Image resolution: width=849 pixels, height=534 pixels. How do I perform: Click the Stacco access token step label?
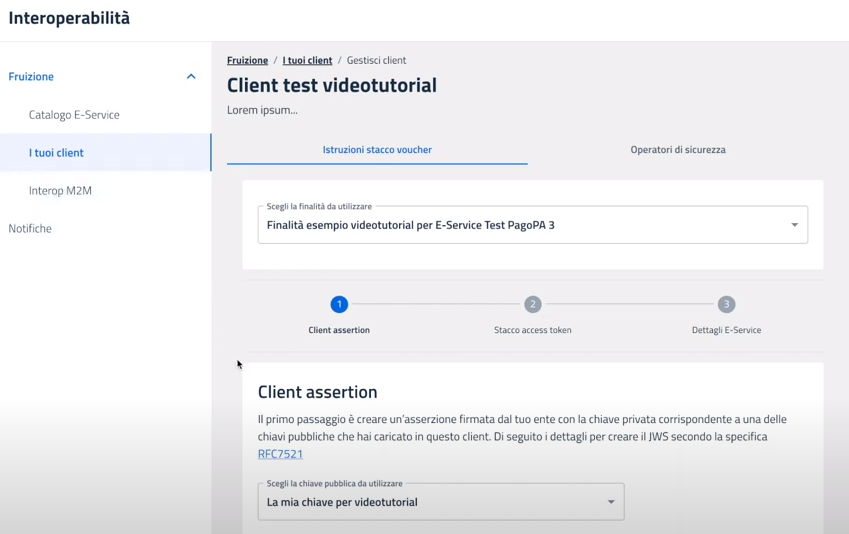point(533,330)
